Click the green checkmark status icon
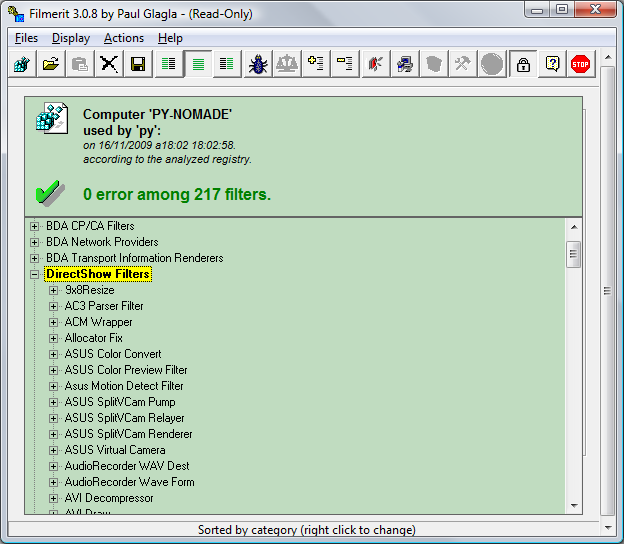The width and height of the screenshot is (624, 544). coord(50,193)
